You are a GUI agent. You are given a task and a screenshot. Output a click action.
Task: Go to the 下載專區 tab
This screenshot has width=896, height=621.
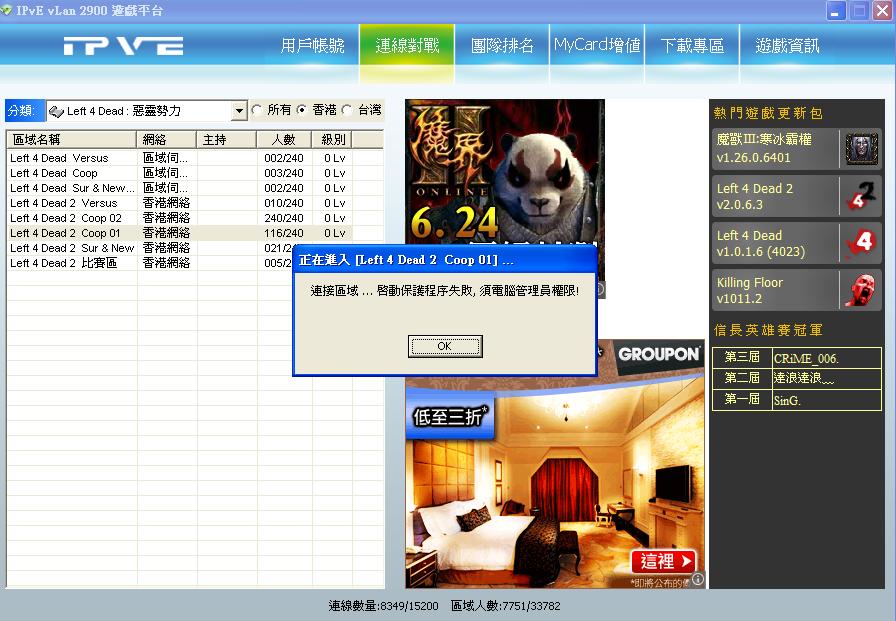pos(692,45)
